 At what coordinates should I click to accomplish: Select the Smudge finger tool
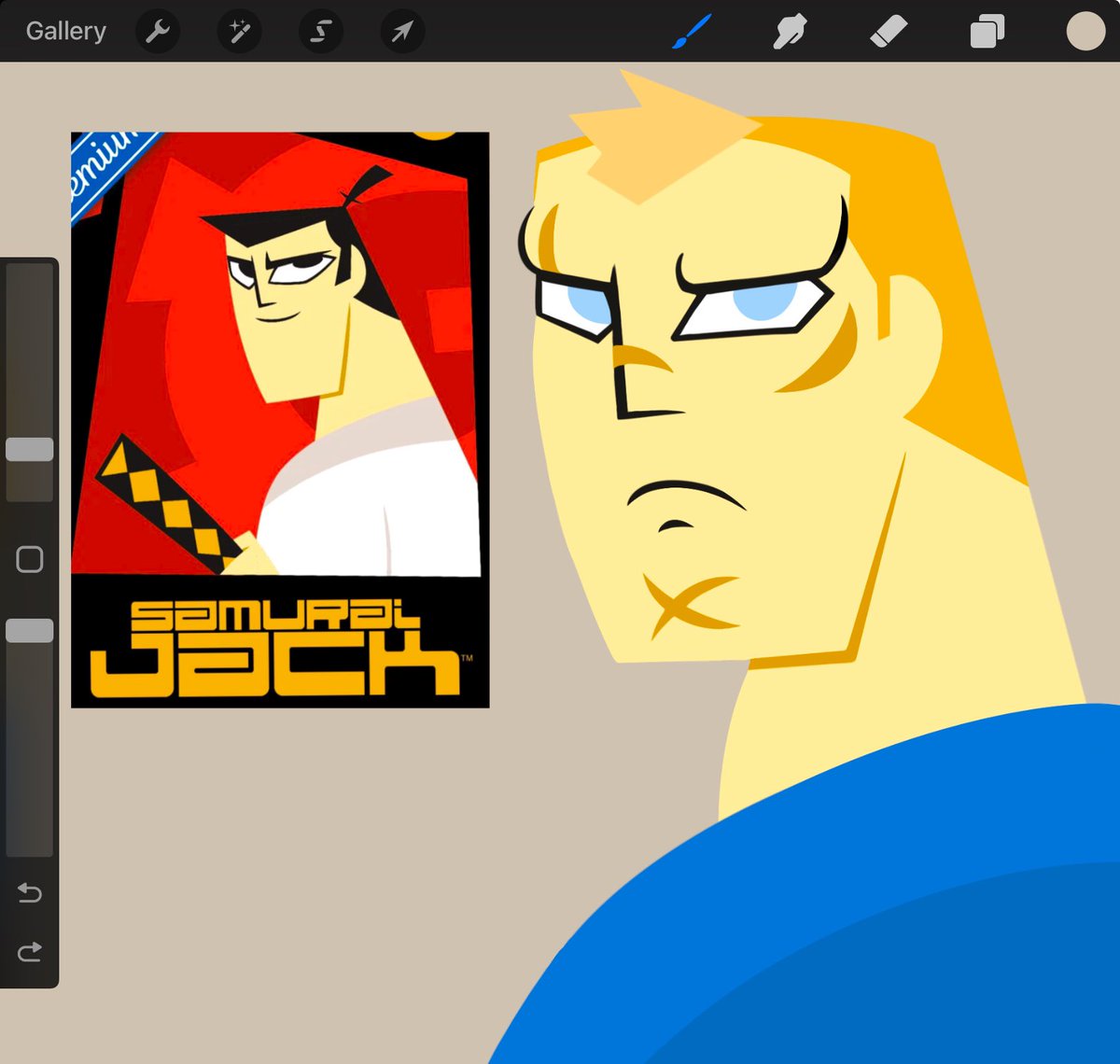pyautogui.click(x=790, y=32)
